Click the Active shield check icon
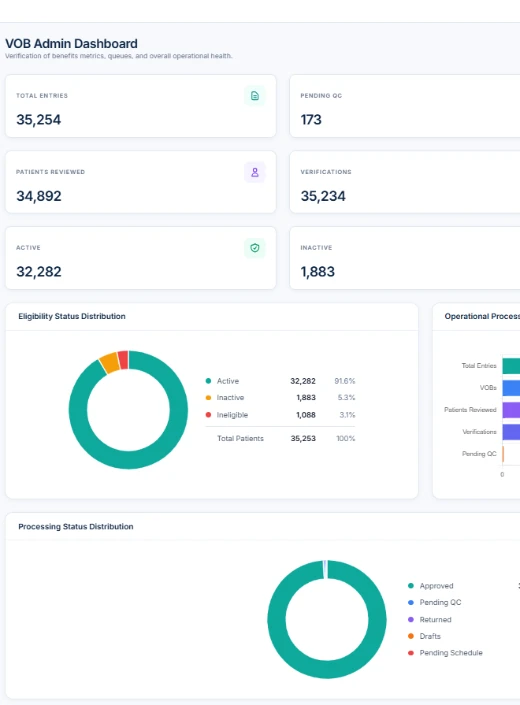520x705 pixels. pos(255,248)
